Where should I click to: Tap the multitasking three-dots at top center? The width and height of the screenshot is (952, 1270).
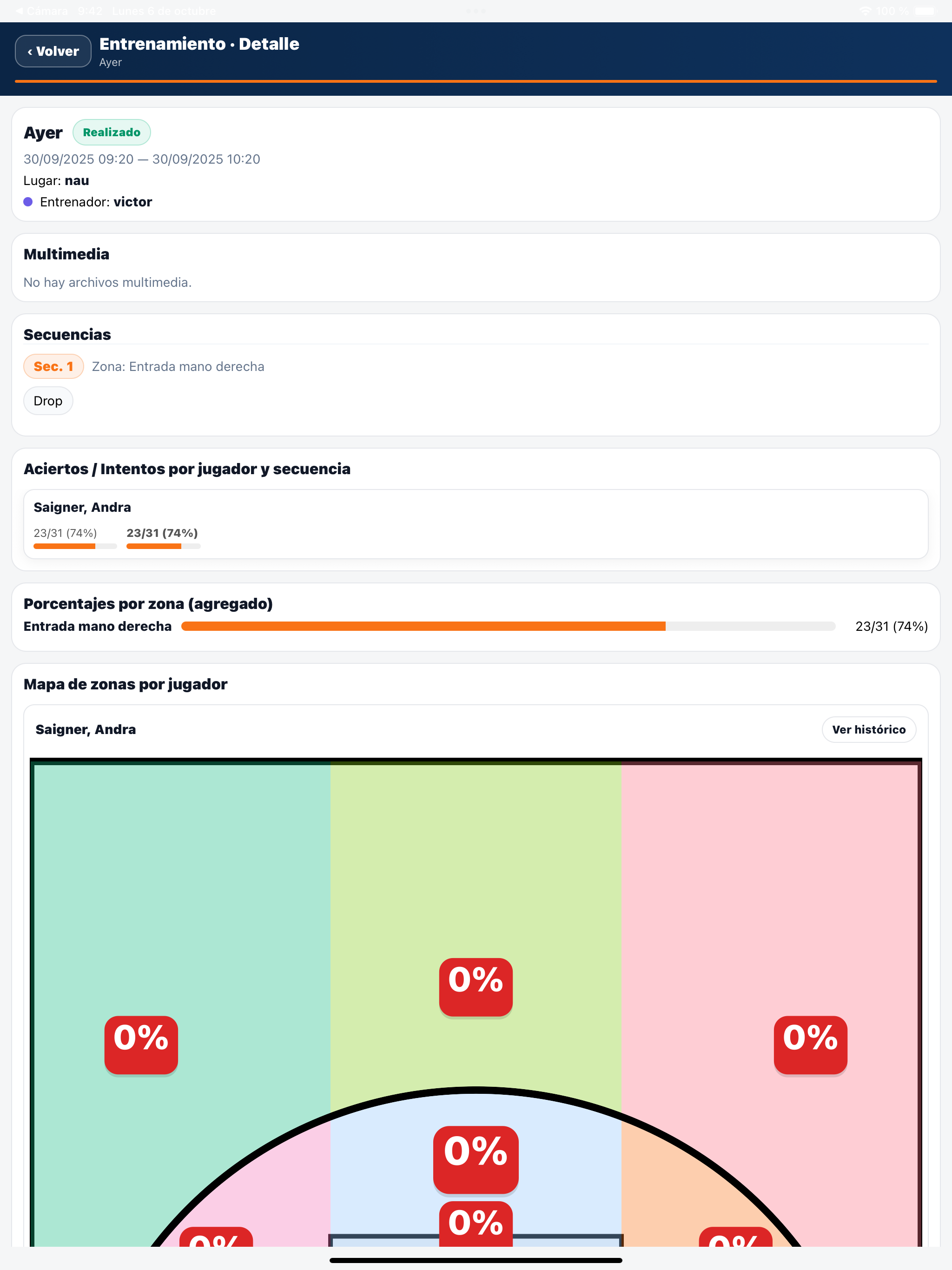[476, 11]
